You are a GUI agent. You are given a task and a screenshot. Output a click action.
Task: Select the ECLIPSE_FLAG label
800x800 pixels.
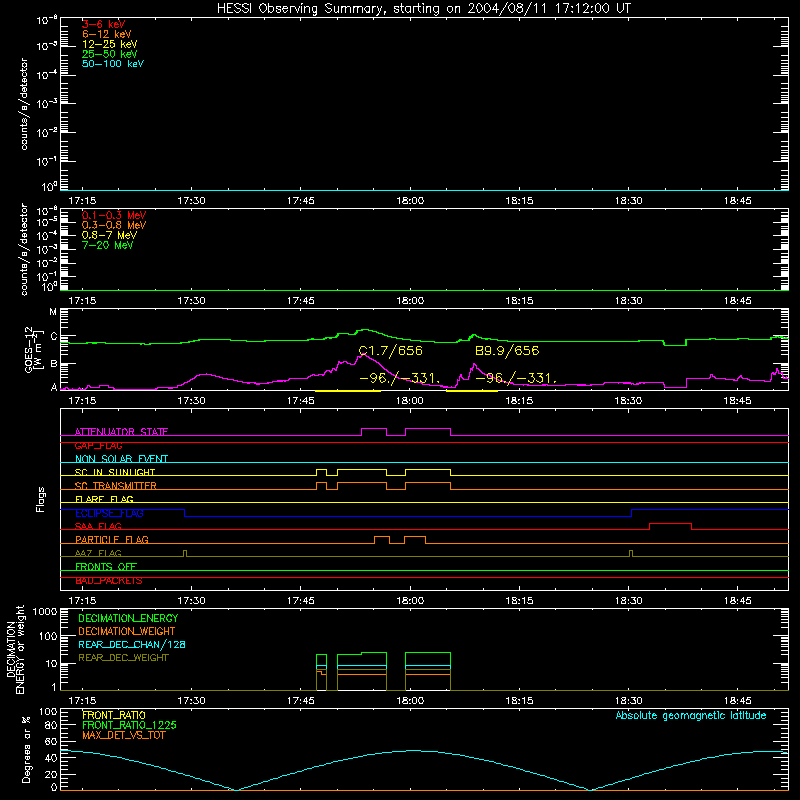[109, 513]
